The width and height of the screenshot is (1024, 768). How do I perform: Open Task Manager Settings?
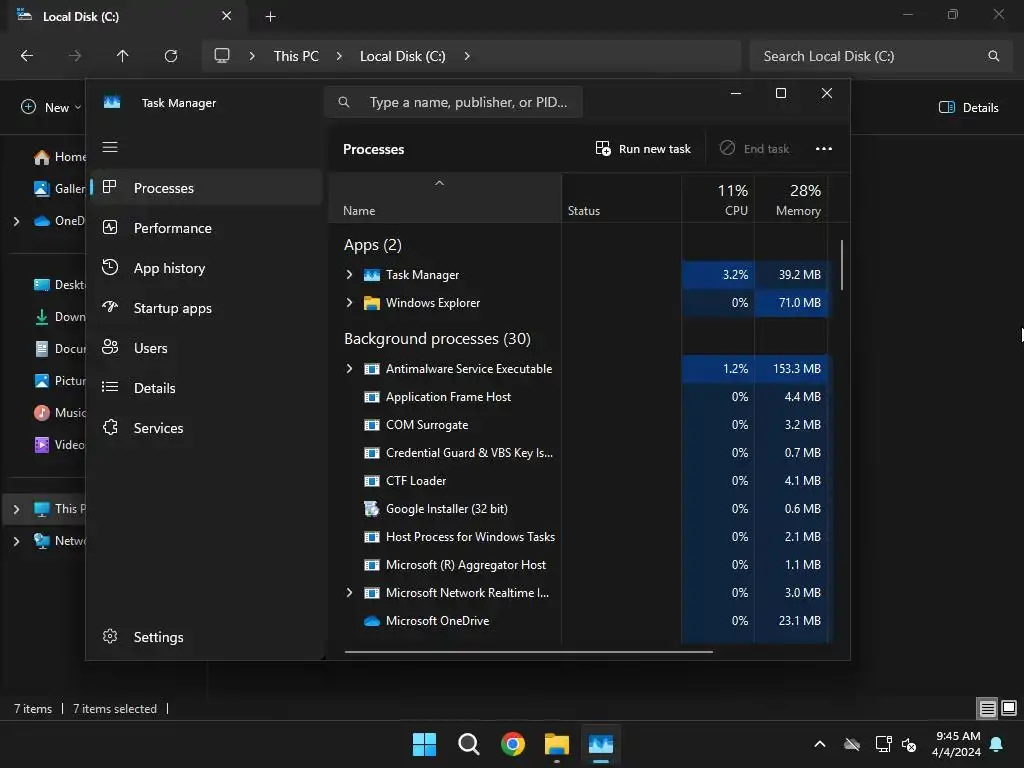[x=206, y=637]
